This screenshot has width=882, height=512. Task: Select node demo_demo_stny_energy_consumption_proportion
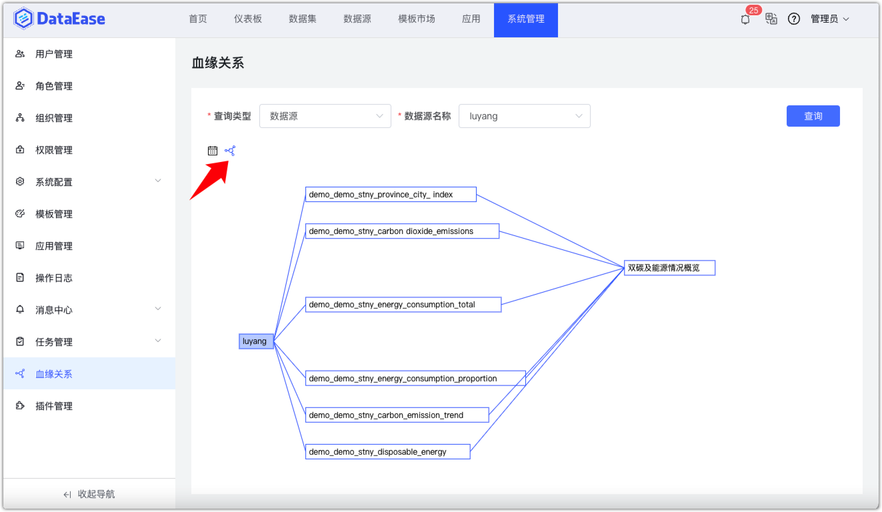(x=415, y=378)
